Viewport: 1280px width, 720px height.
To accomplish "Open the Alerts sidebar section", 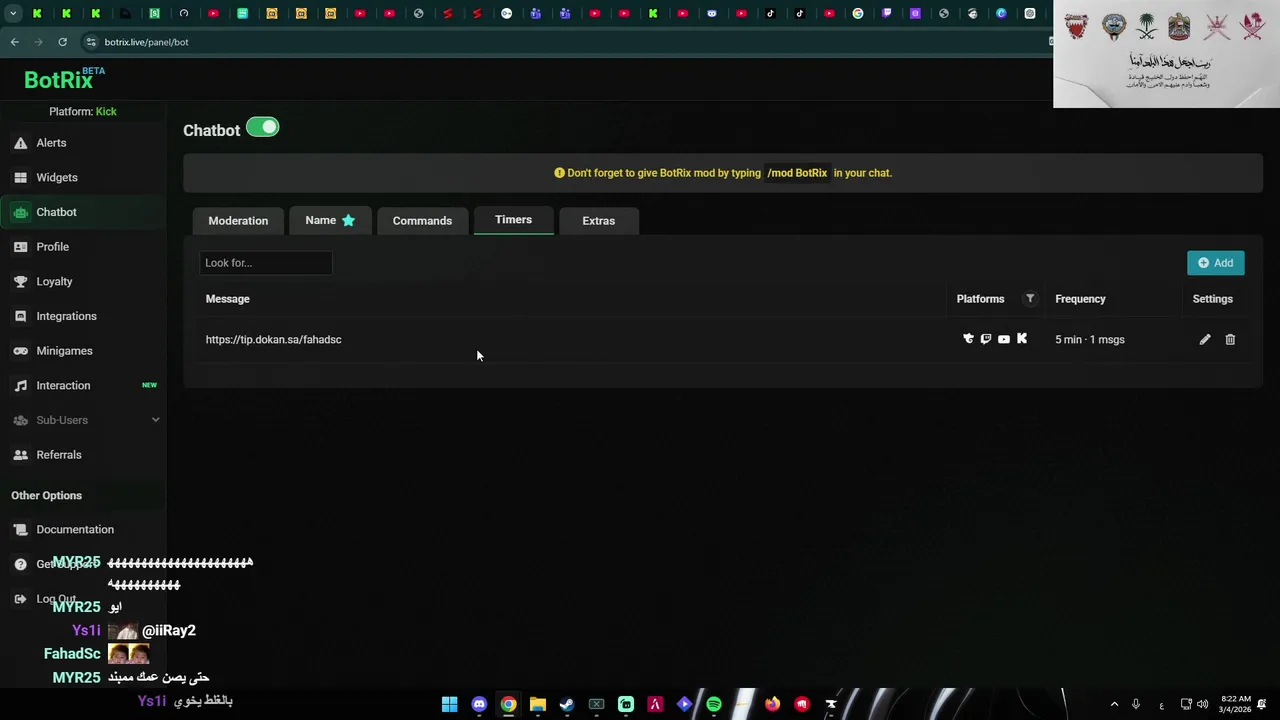I will coord(51,143).
